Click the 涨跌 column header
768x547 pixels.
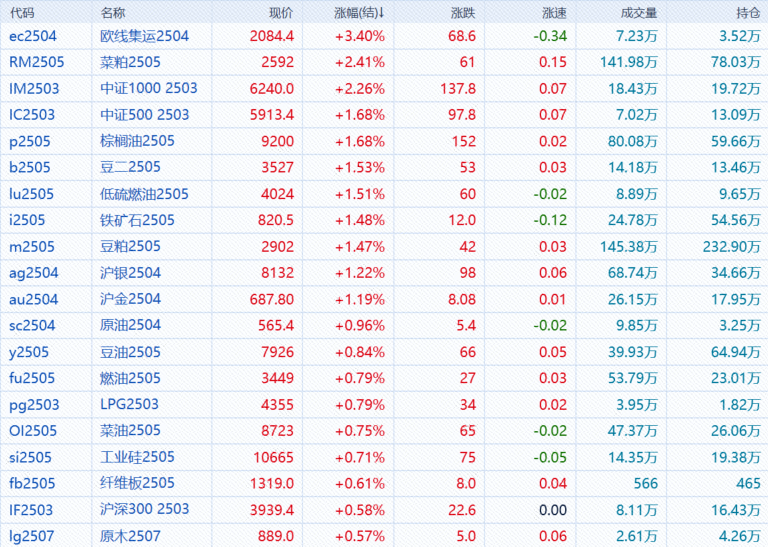coord(463,13)
